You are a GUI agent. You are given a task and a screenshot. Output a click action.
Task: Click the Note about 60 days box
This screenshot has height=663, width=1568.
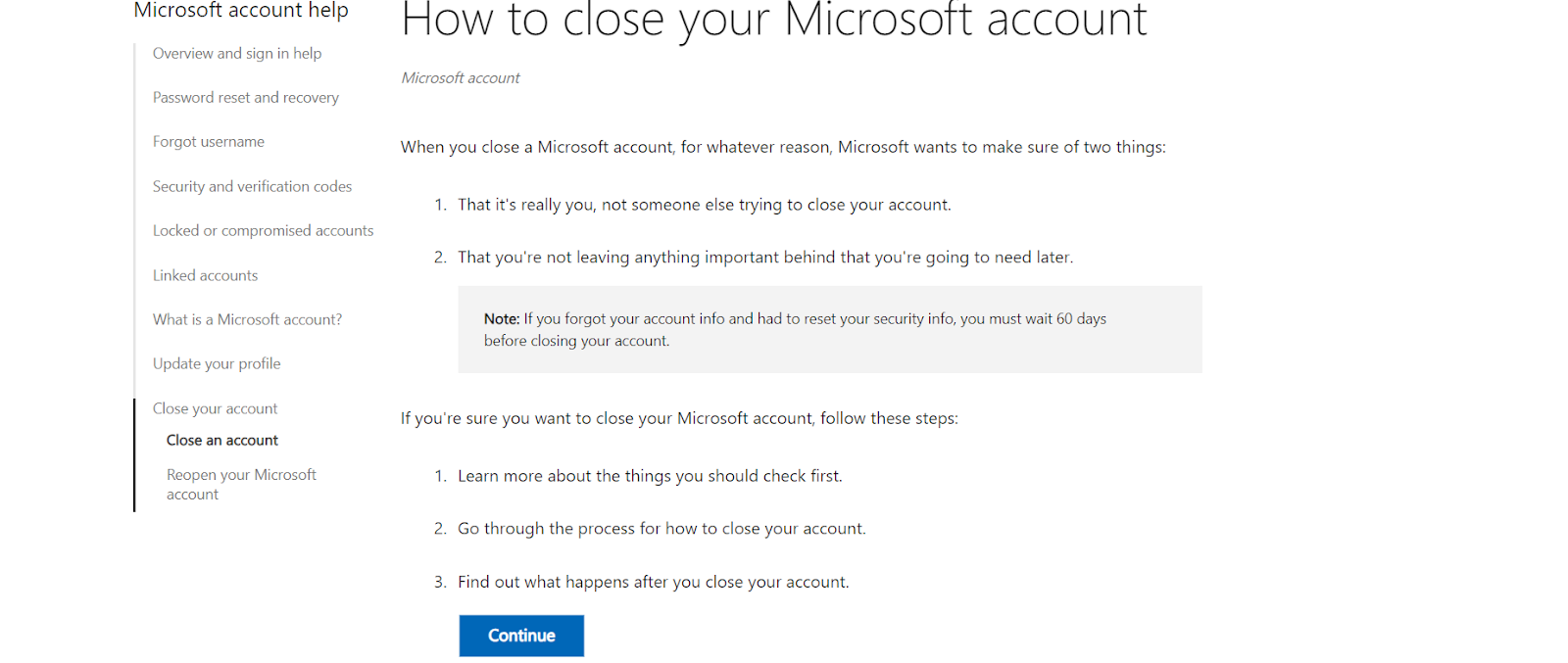point(830,329)
